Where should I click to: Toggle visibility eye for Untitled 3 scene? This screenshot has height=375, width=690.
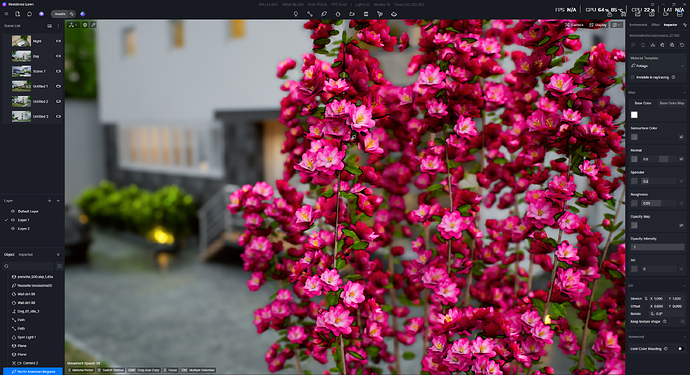pos(58,117)
